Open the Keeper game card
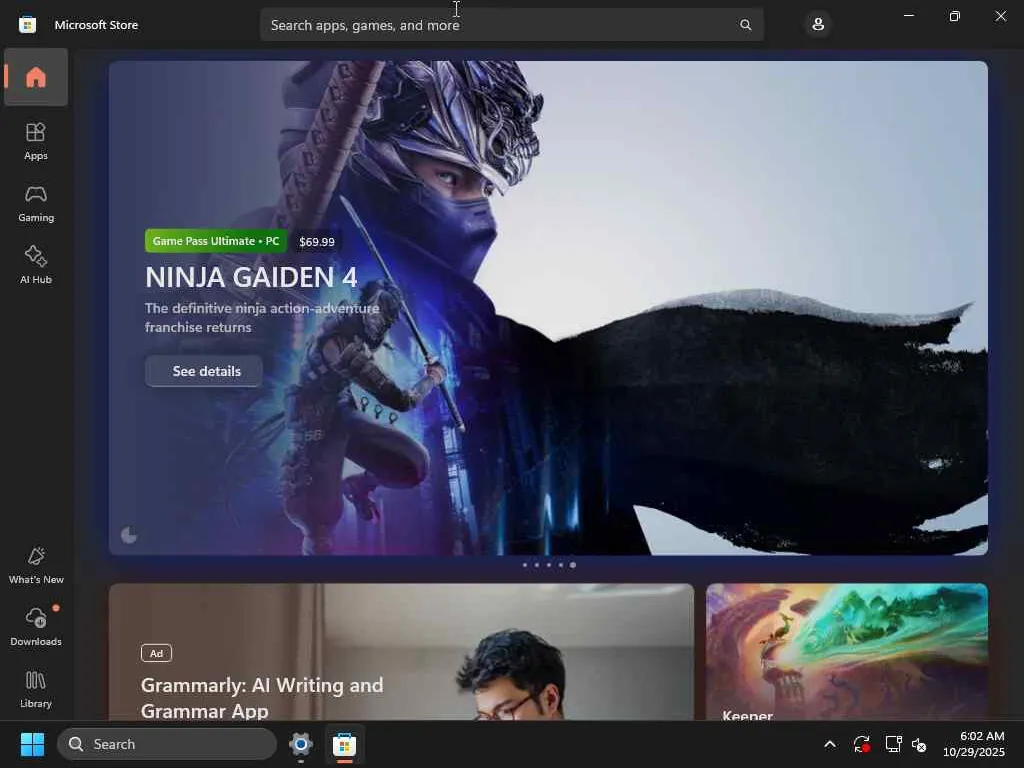 pyautogui.click(x=846, y=652)
